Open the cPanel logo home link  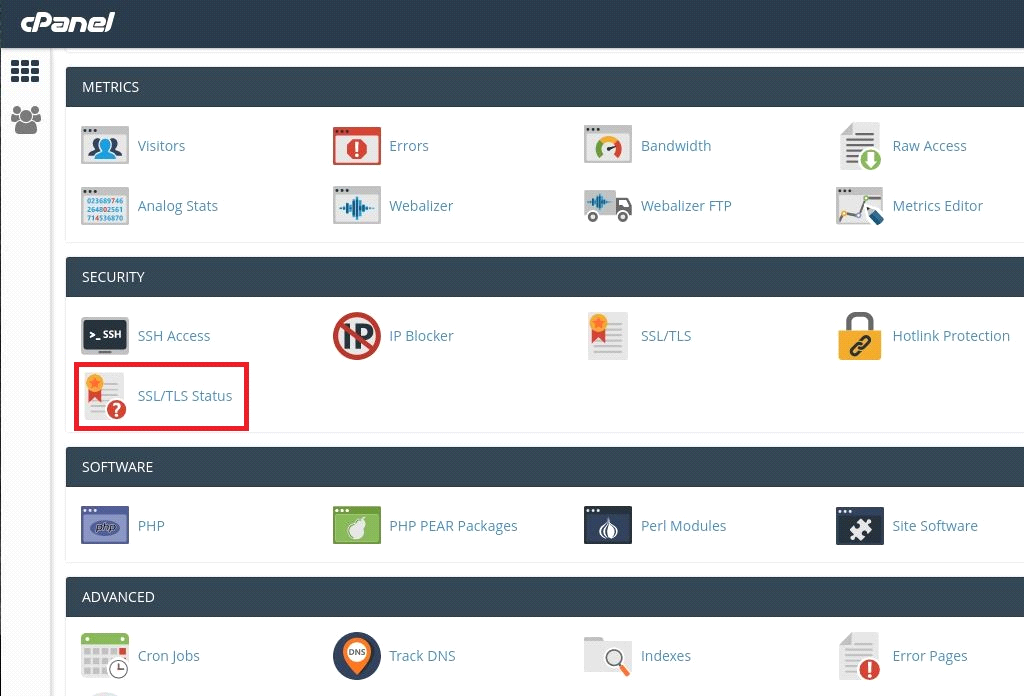click(67, 23)
